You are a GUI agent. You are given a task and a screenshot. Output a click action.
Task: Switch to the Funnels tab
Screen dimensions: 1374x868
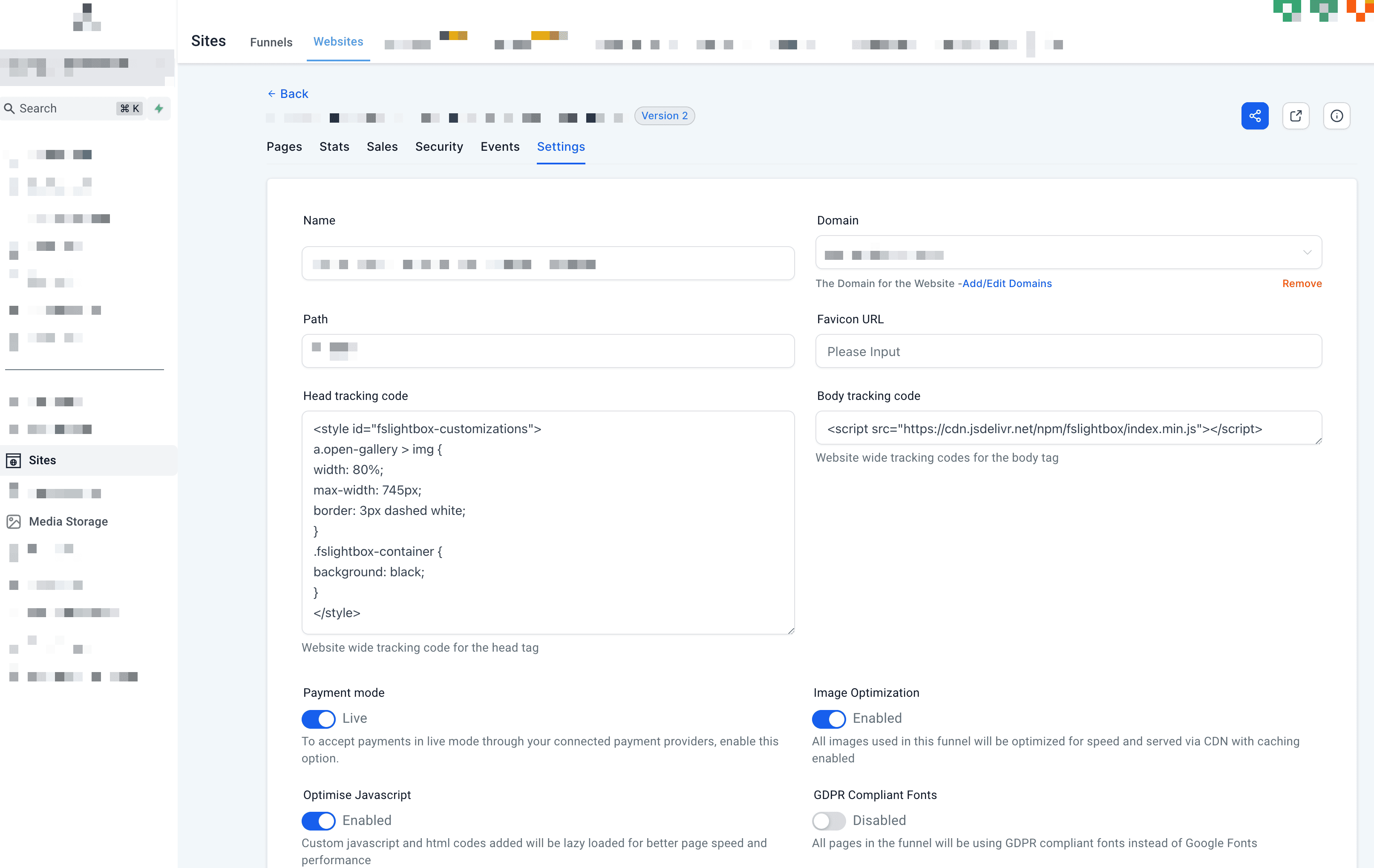pos(271,42)
